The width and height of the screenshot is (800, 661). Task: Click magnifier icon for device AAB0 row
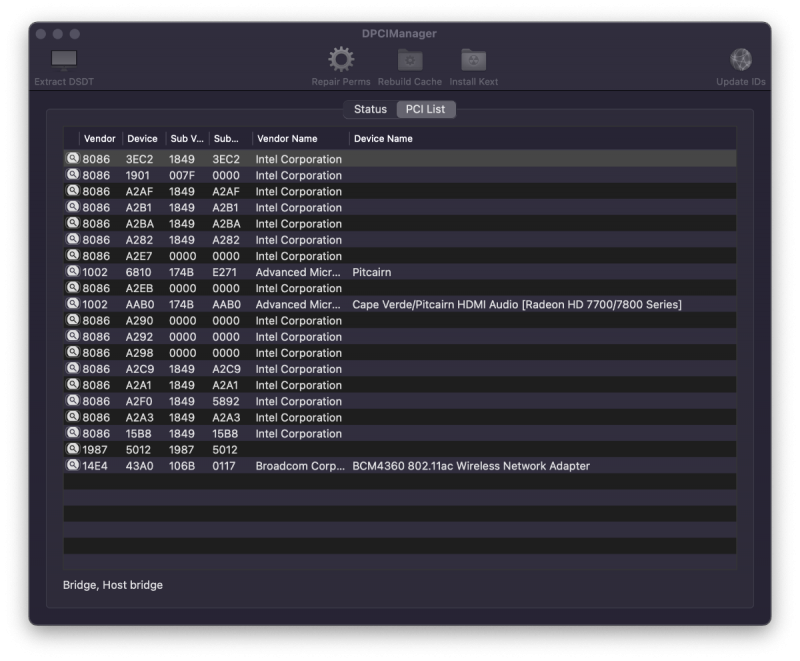73,304
